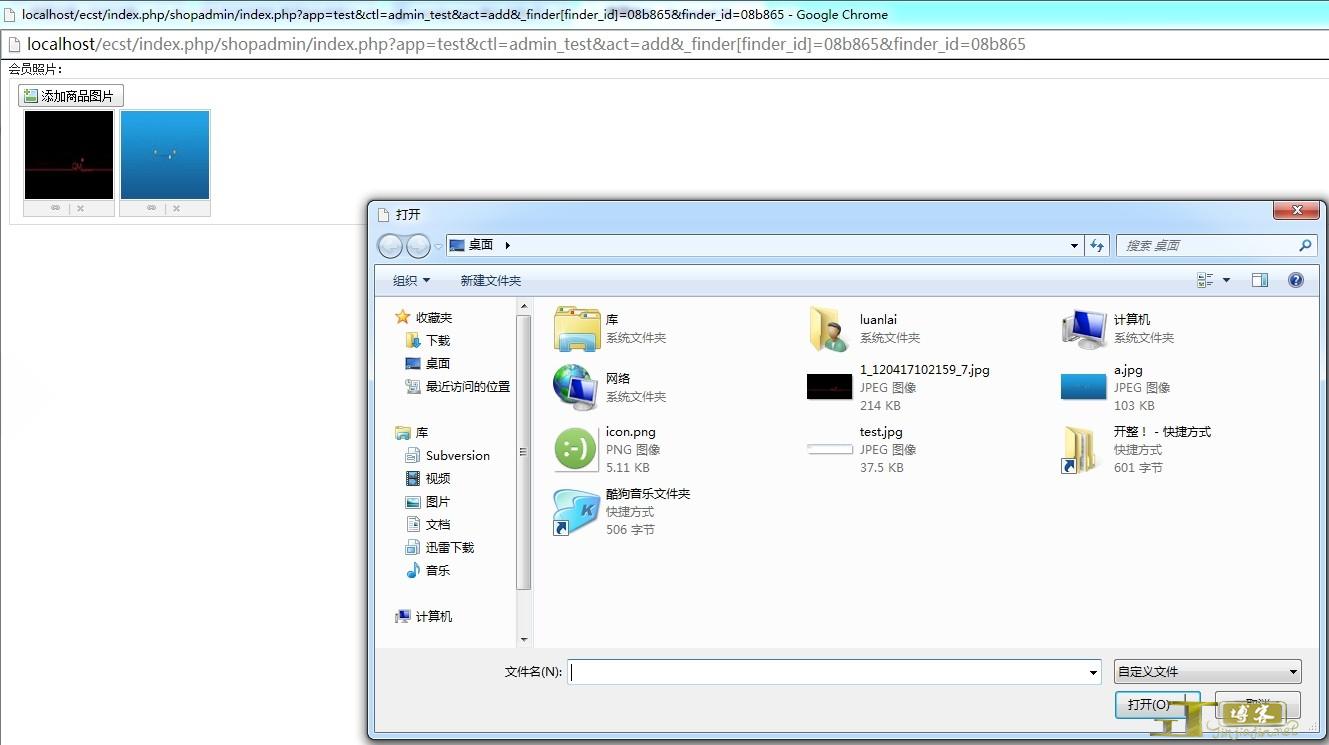Click the help icon in the dialog toolbar

[1296, 281]
